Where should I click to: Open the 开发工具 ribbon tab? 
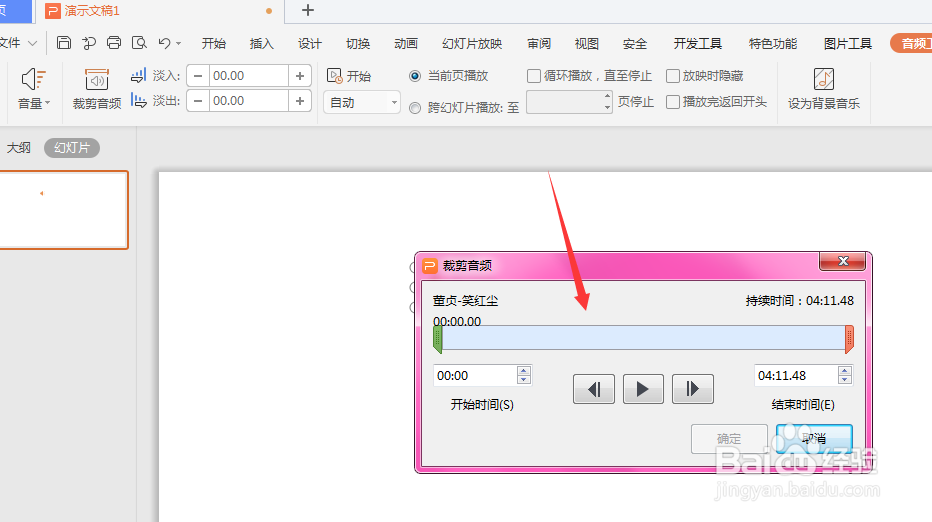(x=697, y=43)
